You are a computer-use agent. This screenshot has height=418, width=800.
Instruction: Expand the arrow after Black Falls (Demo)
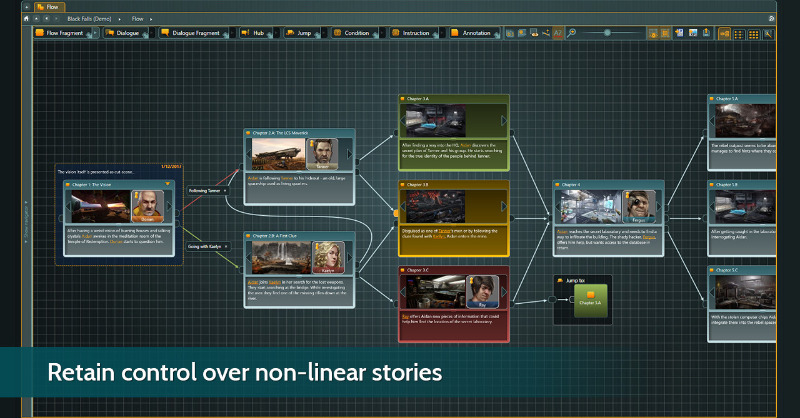[120, 19]
